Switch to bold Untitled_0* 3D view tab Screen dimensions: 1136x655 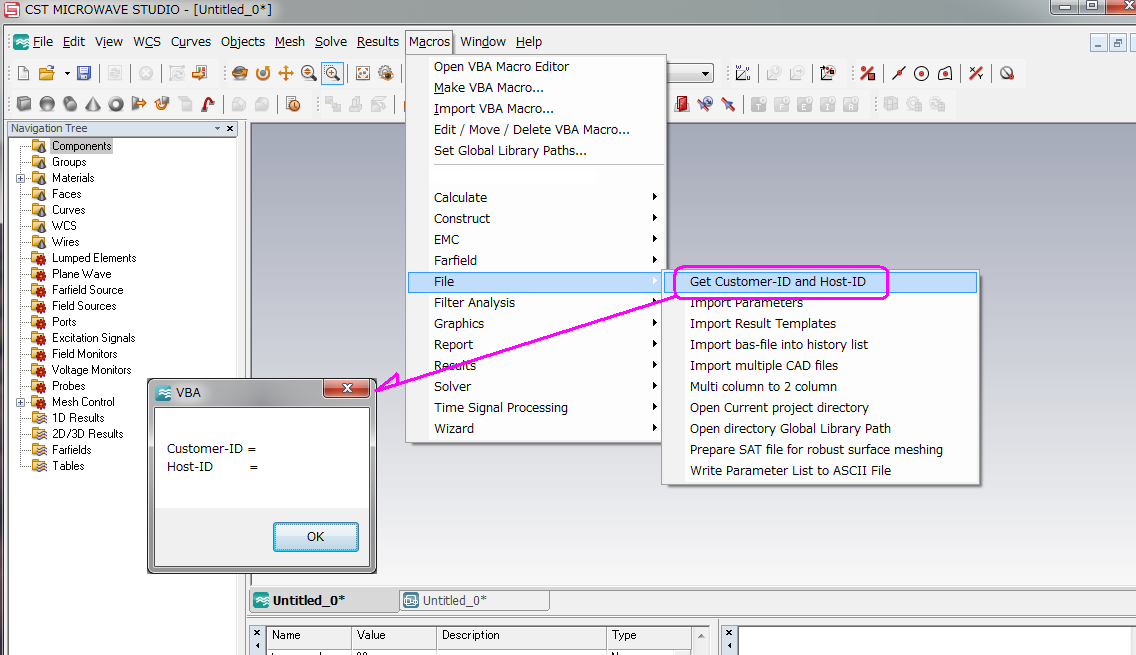(x=323, y=601)
